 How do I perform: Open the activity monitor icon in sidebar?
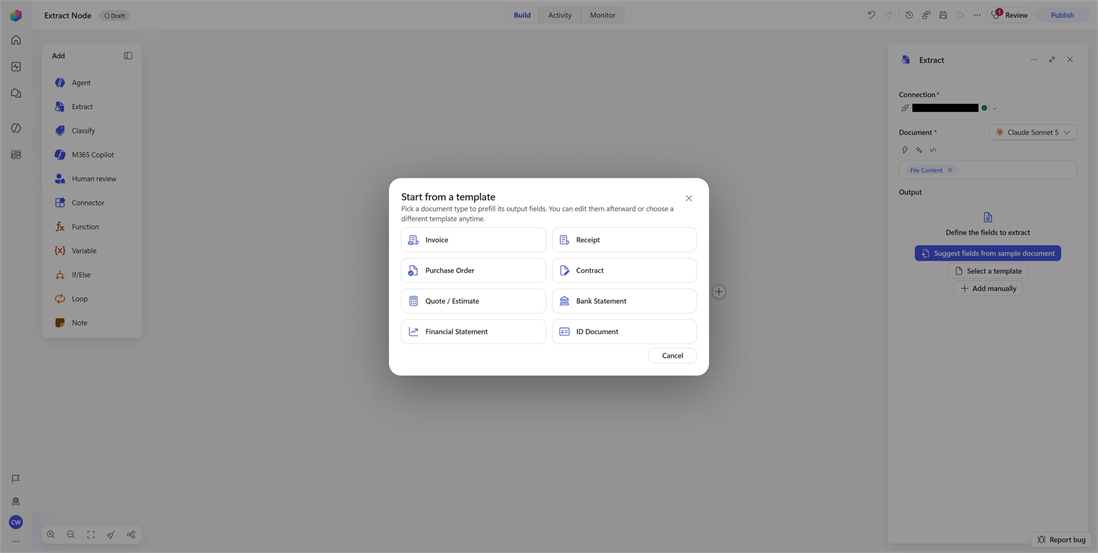(x=16, y=66)
